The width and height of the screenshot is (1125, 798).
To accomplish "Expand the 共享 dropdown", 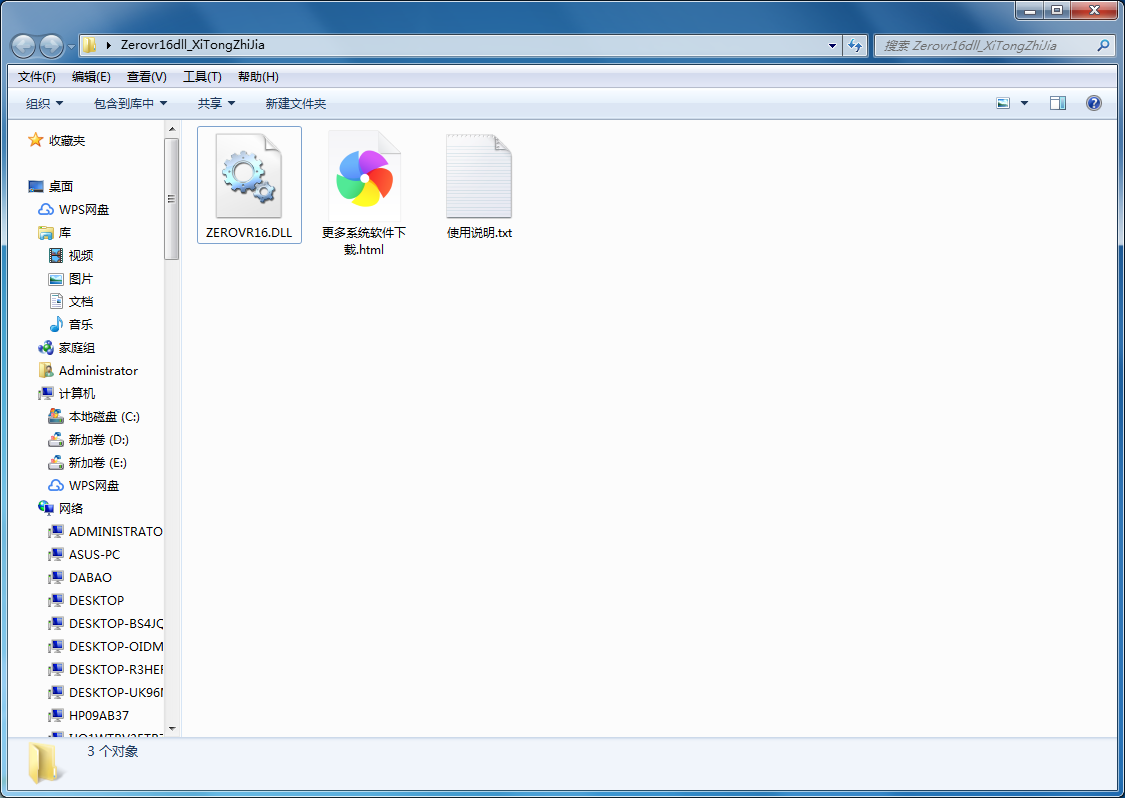I will pos(216,103).
